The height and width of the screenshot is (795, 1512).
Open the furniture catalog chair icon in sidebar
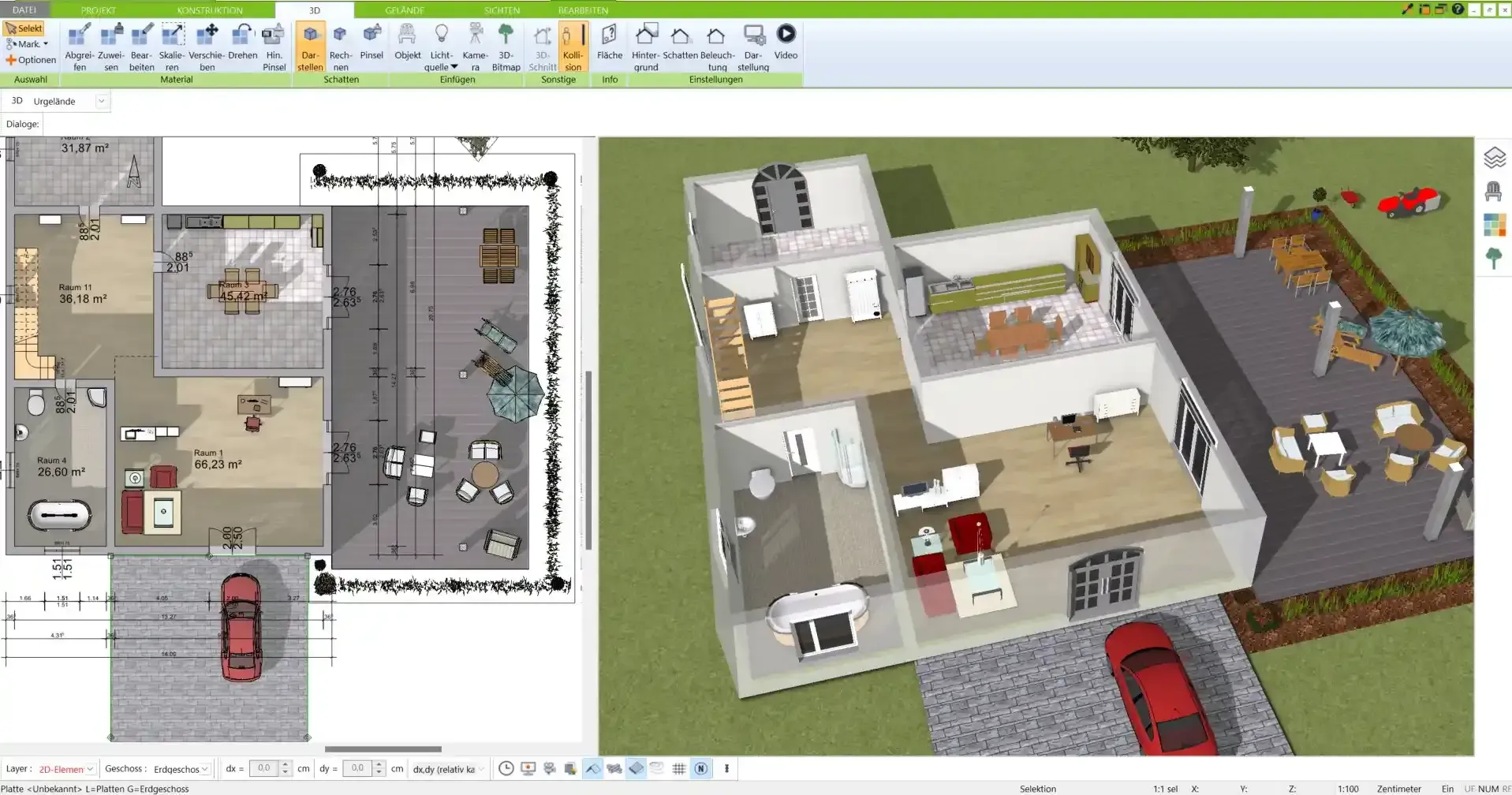click(1492, 192)
